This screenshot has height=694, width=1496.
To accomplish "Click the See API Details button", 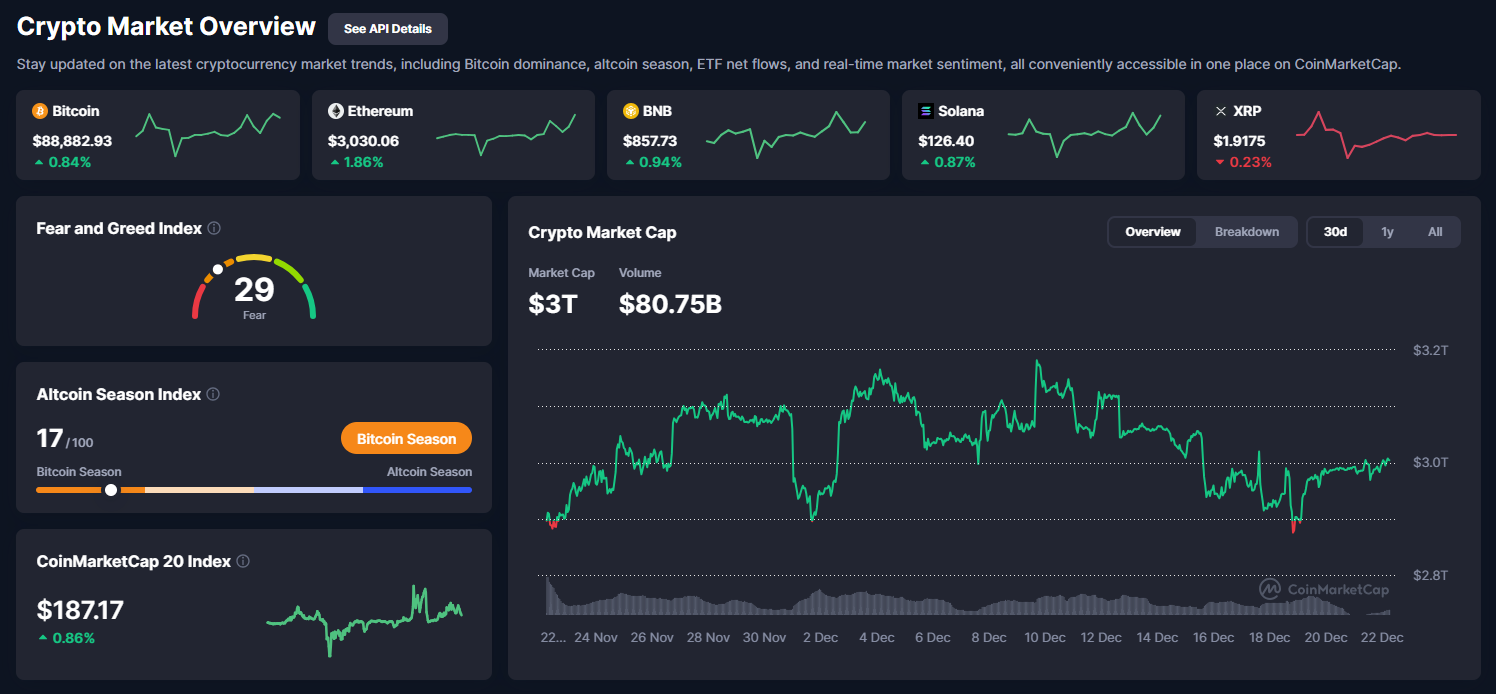I will pos(388,29).
